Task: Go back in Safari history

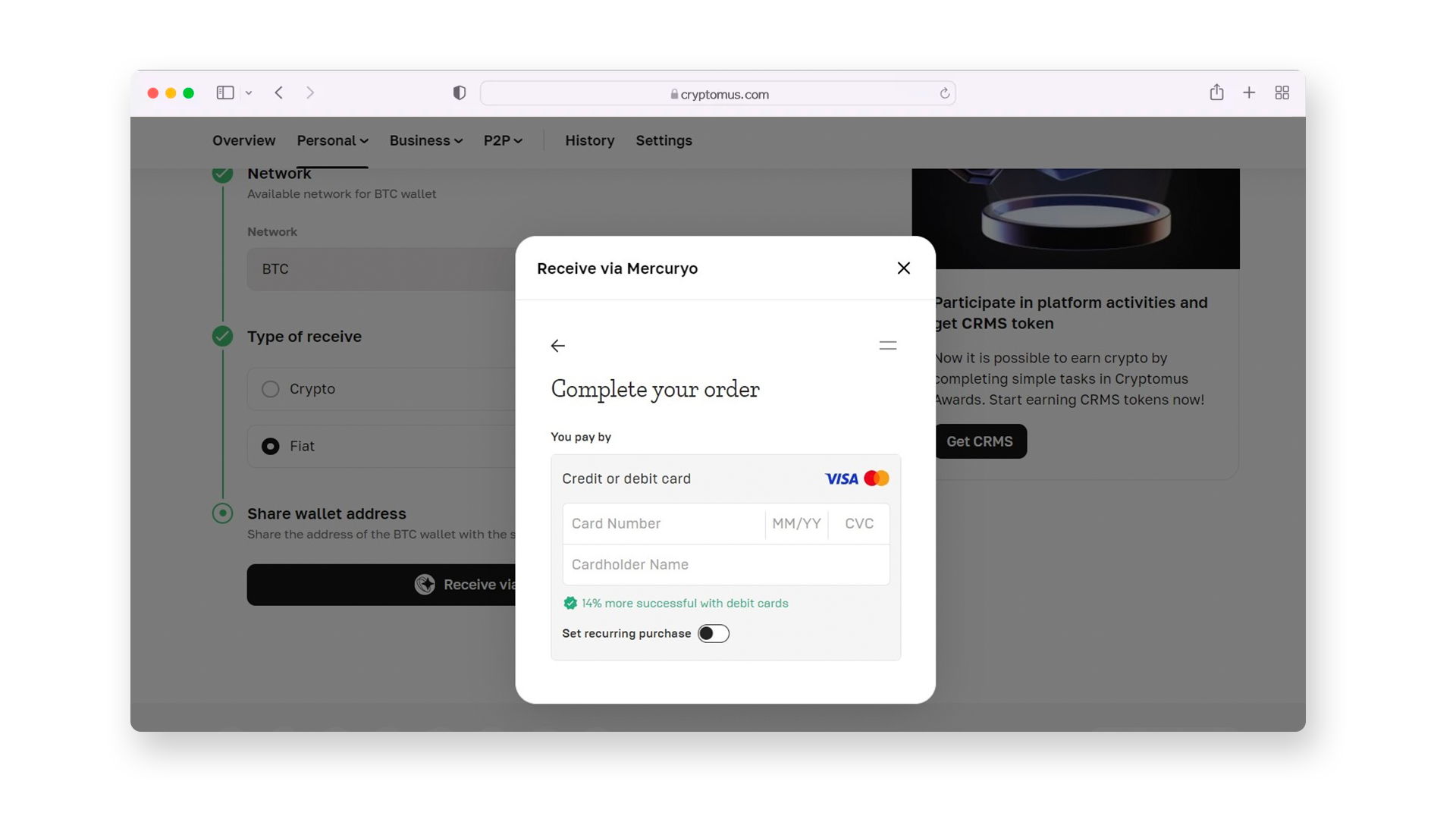Action: [279, 93]
